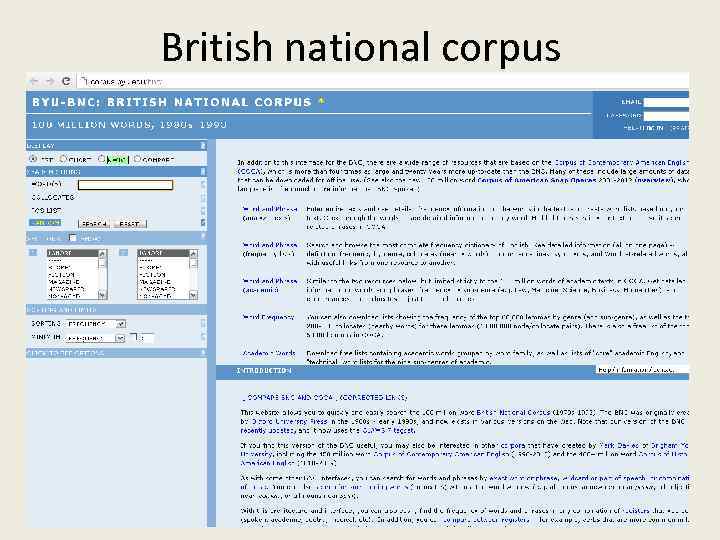Image resolution: width=720 pixels, height=540 pixels.
Task: Click the LOG IN link in the header
Action: tap(656, 128)
